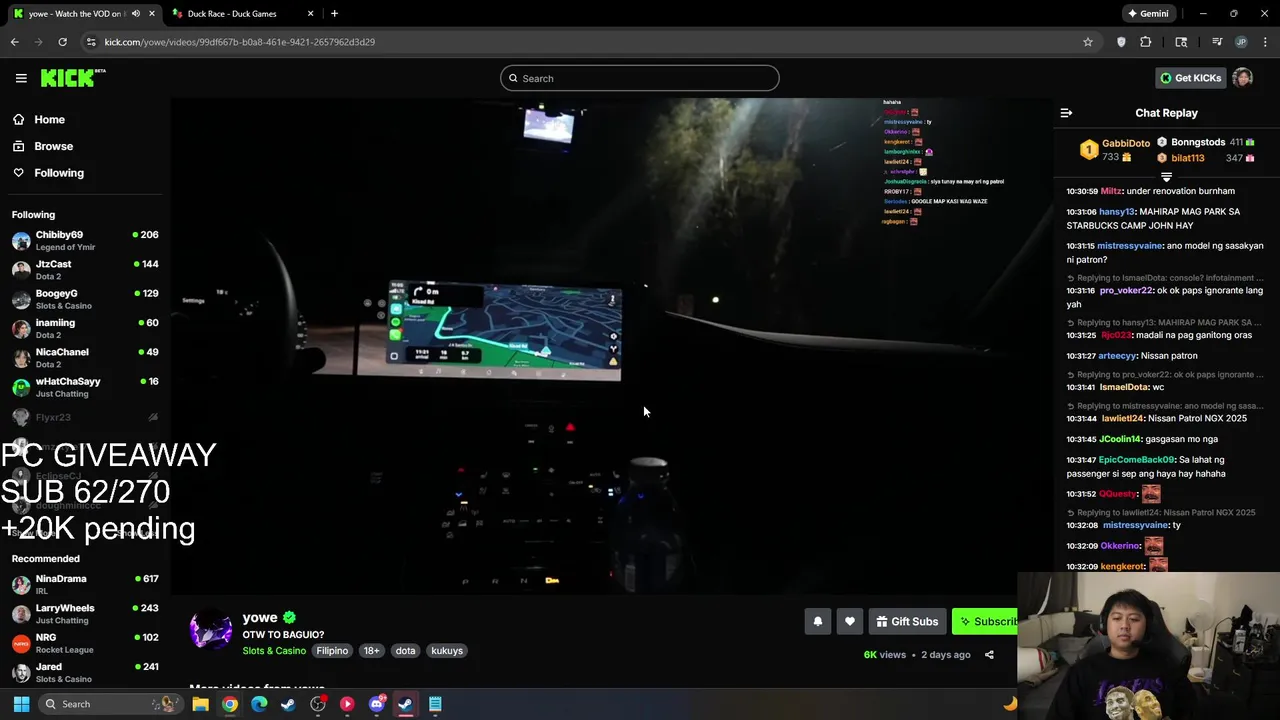Go back in browser history

coord(15,42)
